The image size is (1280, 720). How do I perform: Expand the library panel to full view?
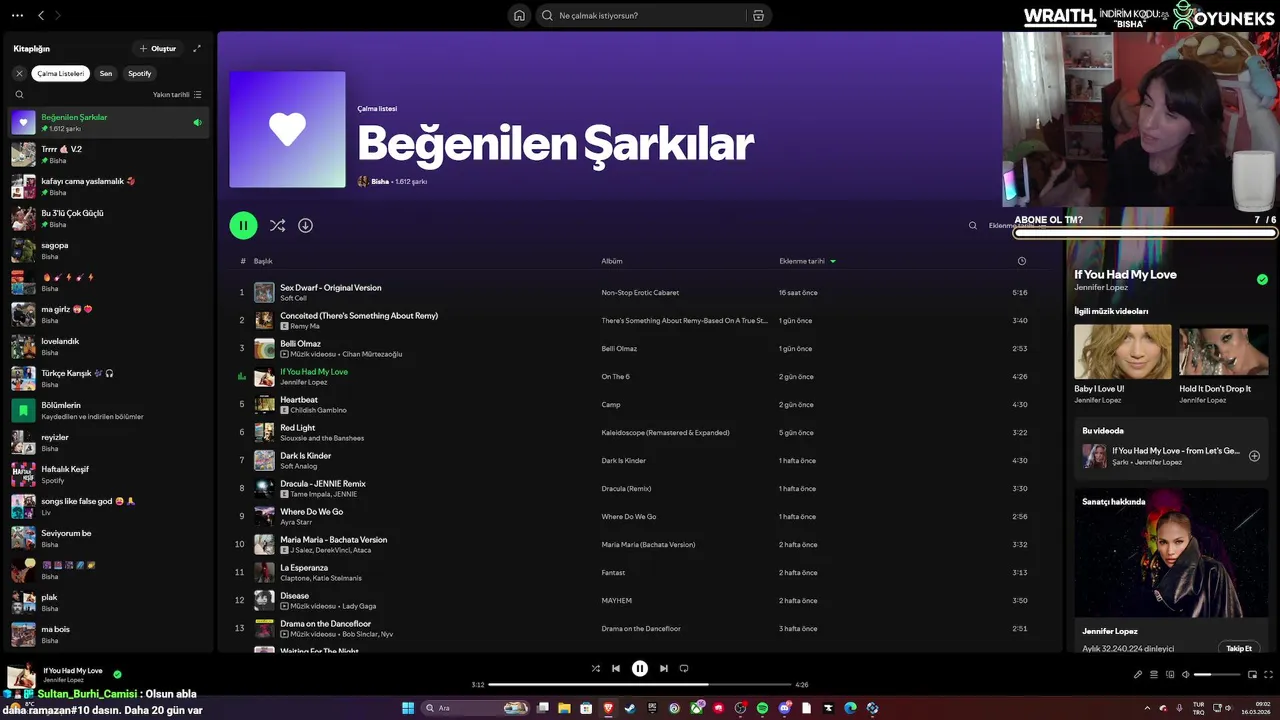tap(197, 48)
